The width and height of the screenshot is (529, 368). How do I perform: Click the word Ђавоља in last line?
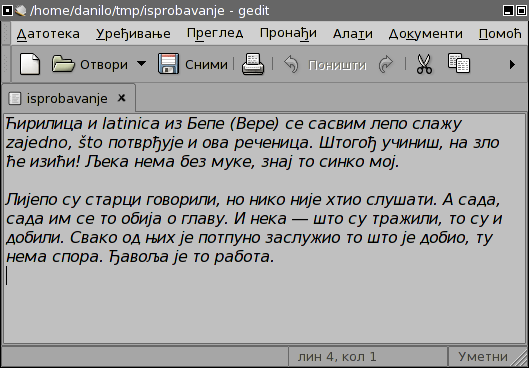point(139,257)
